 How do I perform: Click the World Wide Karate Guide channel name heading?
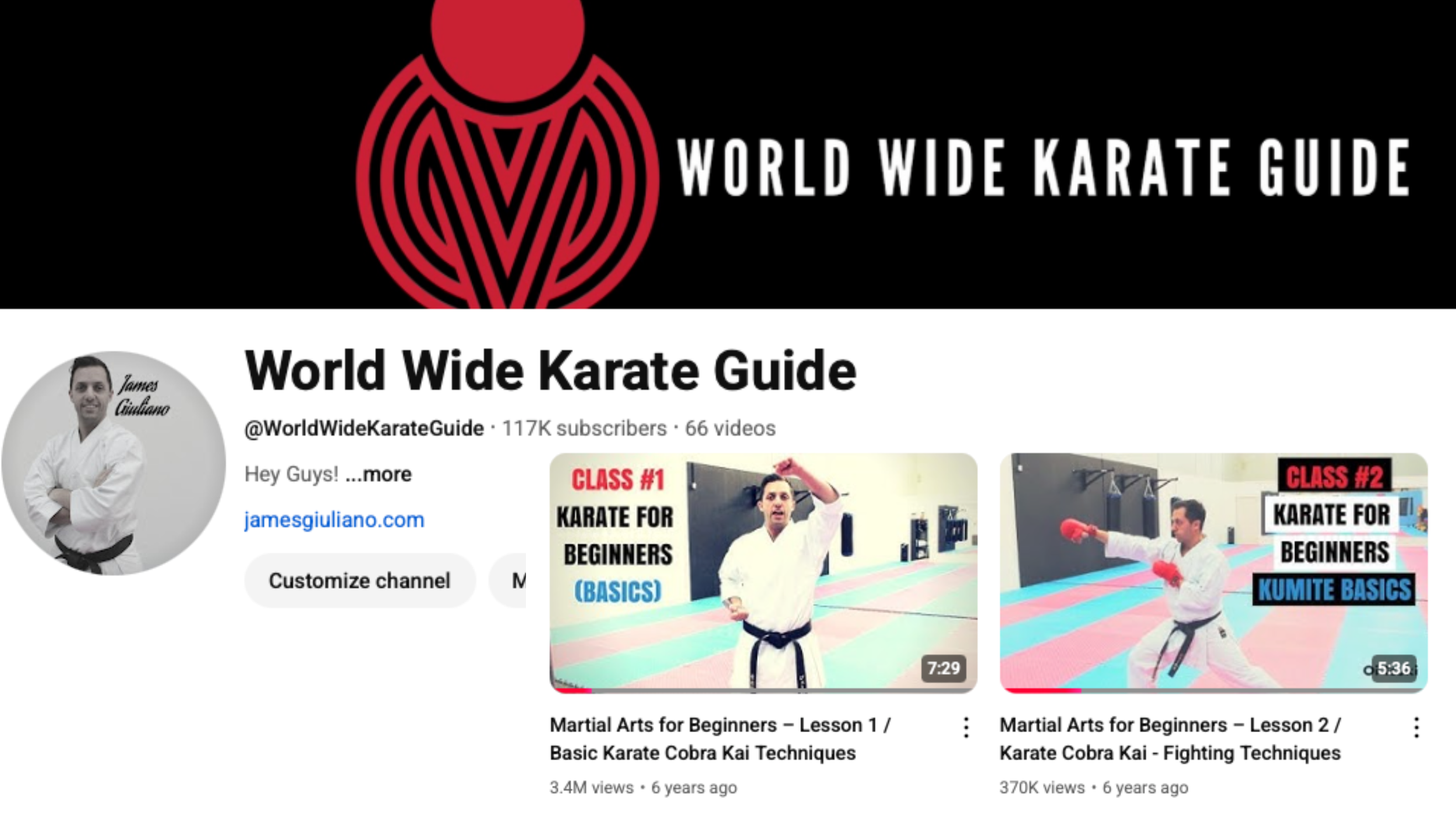tap(550, 370)
